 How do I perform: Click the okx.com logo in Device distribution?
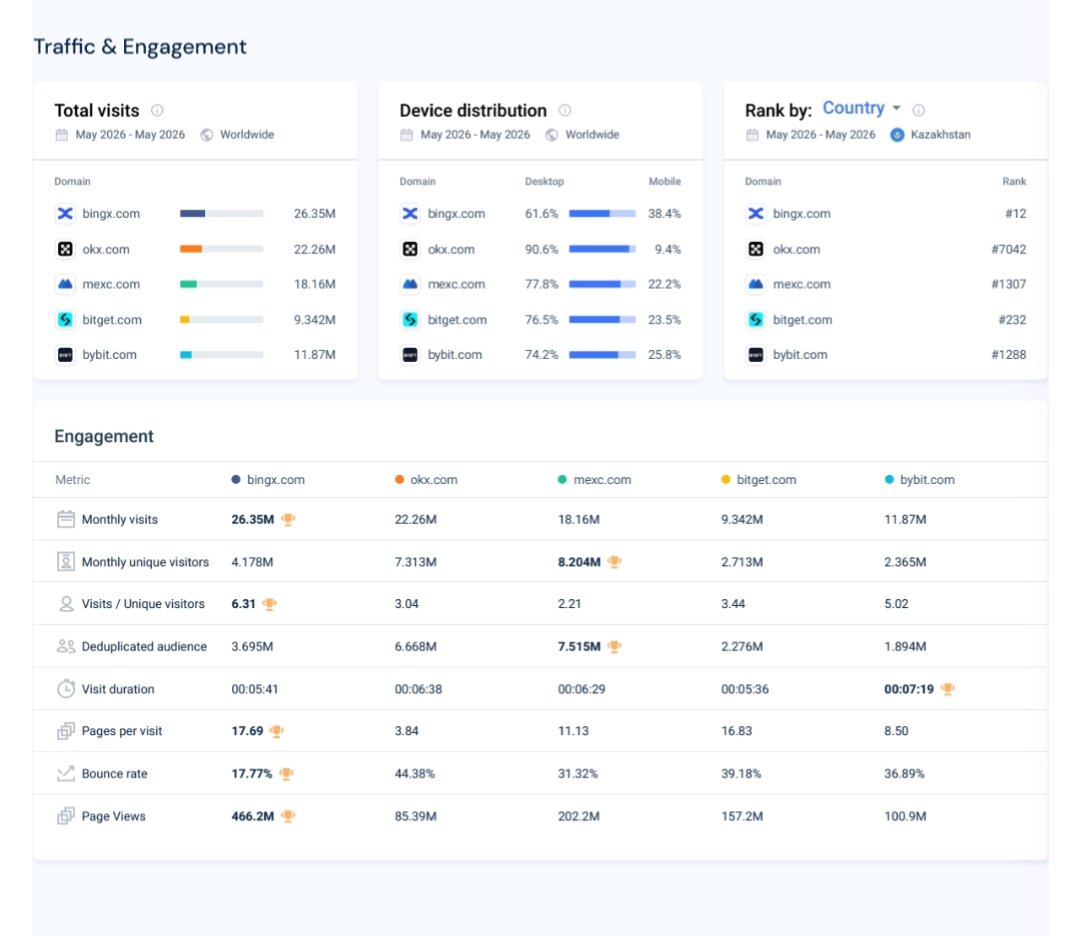(410, 249)
